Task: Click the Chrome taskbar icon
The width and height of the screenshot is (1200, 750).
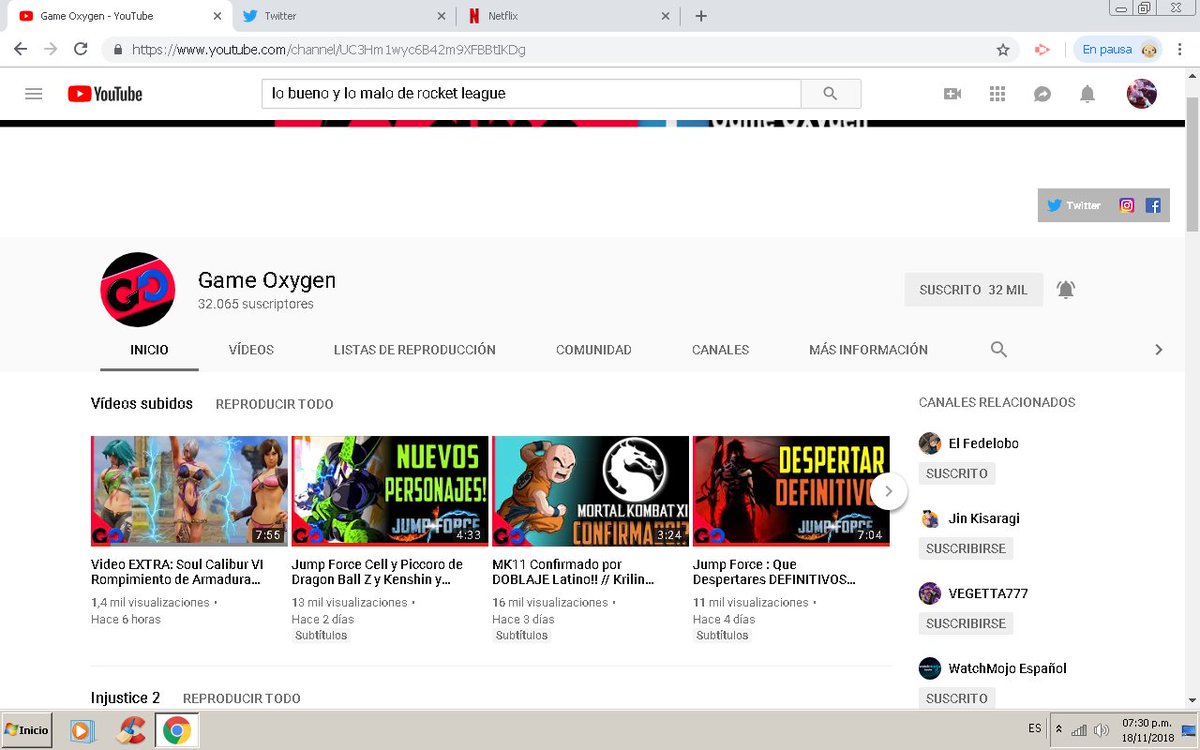Action: (x=177, y=730)
